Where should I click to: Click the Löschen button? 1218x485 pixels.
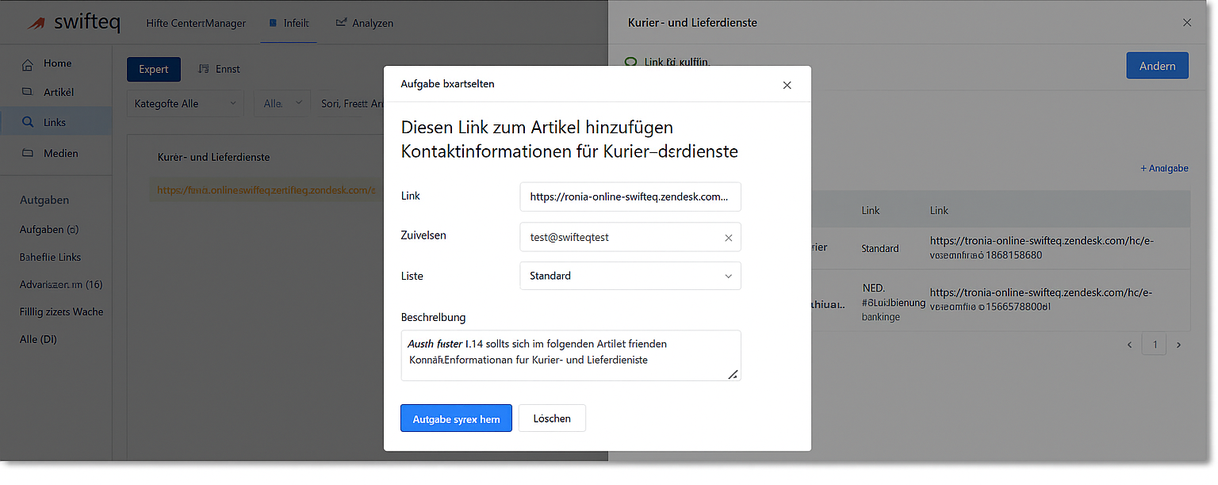point(552,418)
